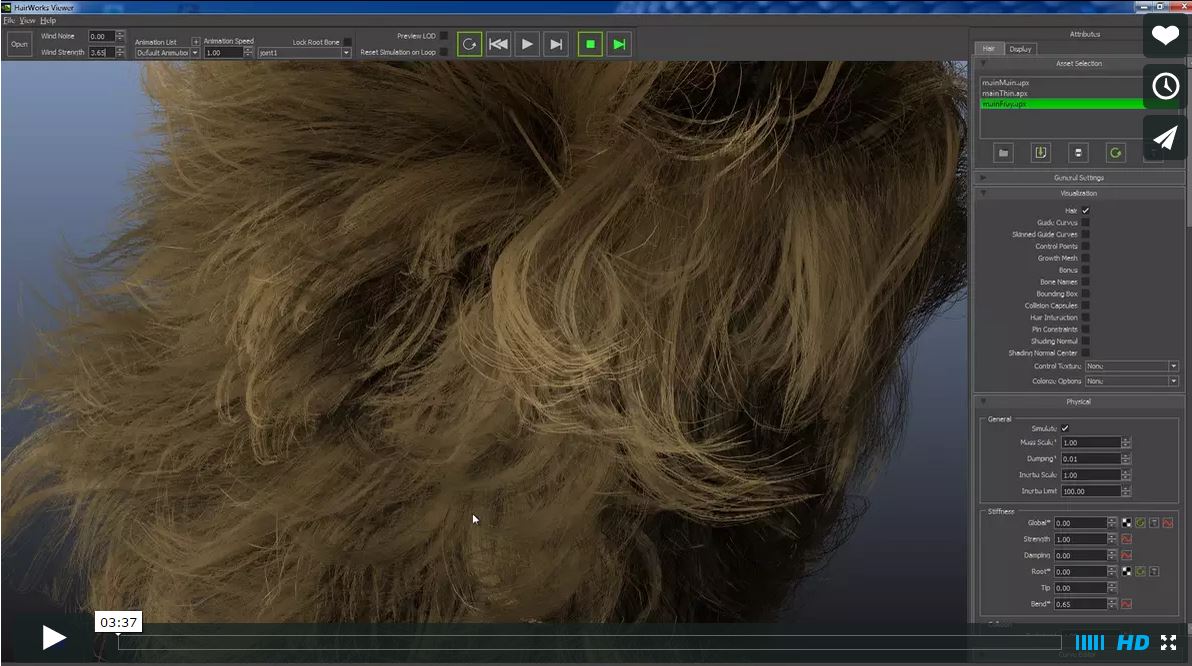Click the video progress bar
This screenshot has height=666, width=1192.
click(x=589, y=642)
